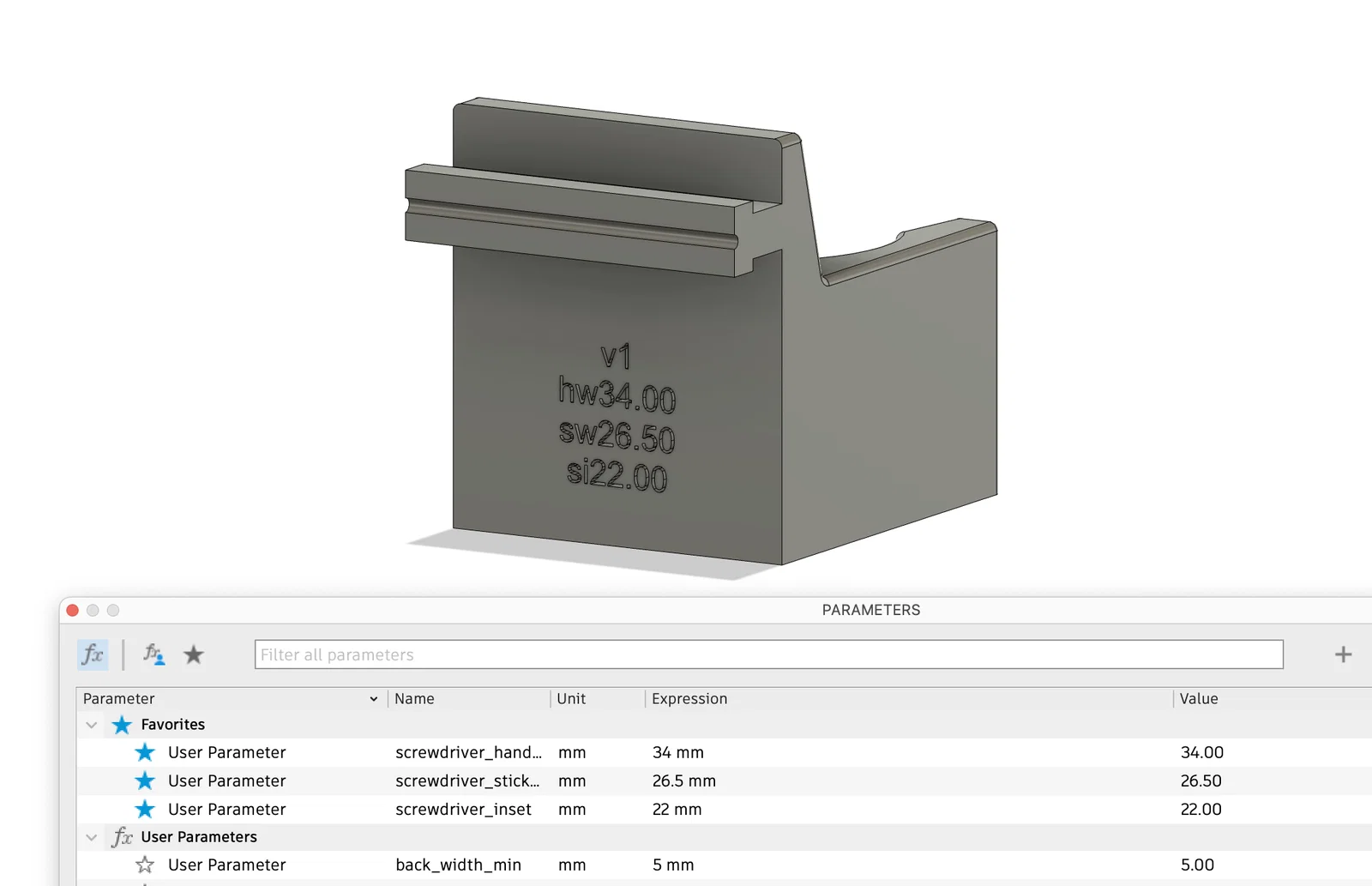Select the 26.50 value cell
The height and width of the screenshot is (886, 1372).
pos(1201,781)
